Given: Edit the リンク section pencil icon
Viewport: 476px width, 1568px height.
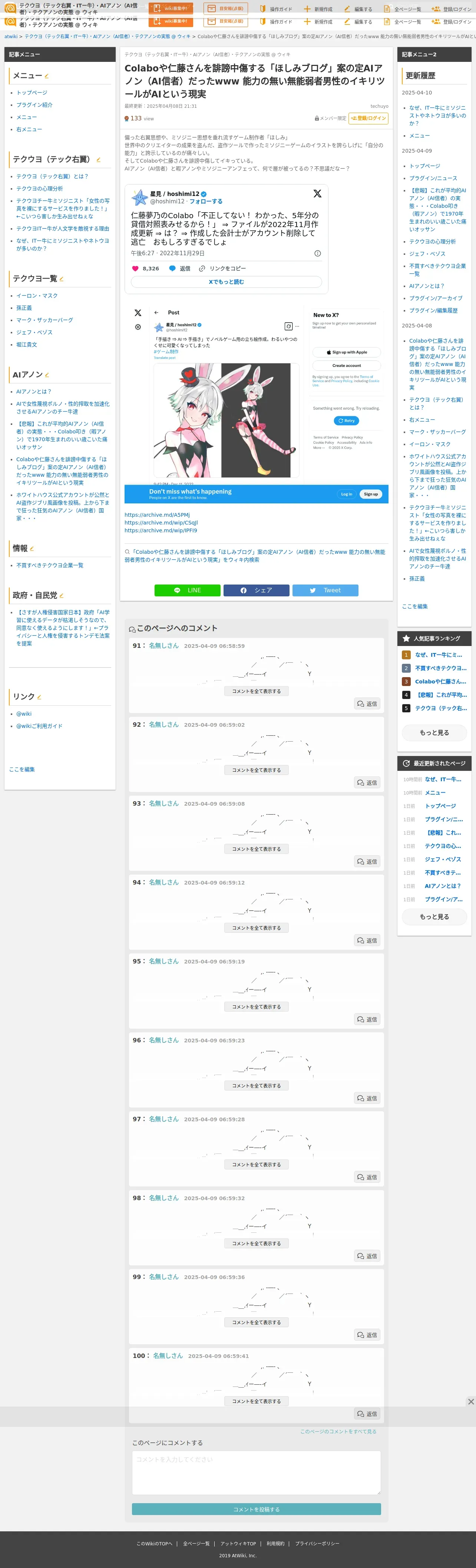Looking at the screenshot, I should point(39,697).
